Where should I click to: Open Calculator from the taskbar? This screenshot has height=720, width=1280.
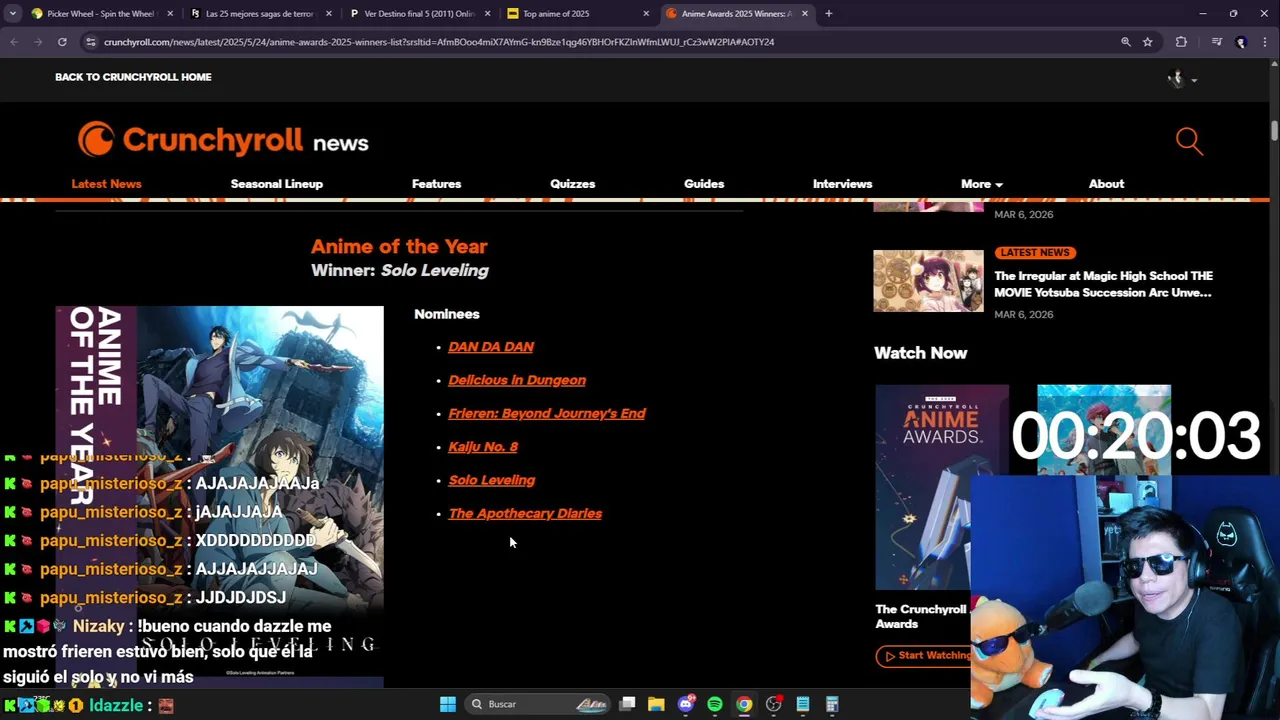[831, 704]
